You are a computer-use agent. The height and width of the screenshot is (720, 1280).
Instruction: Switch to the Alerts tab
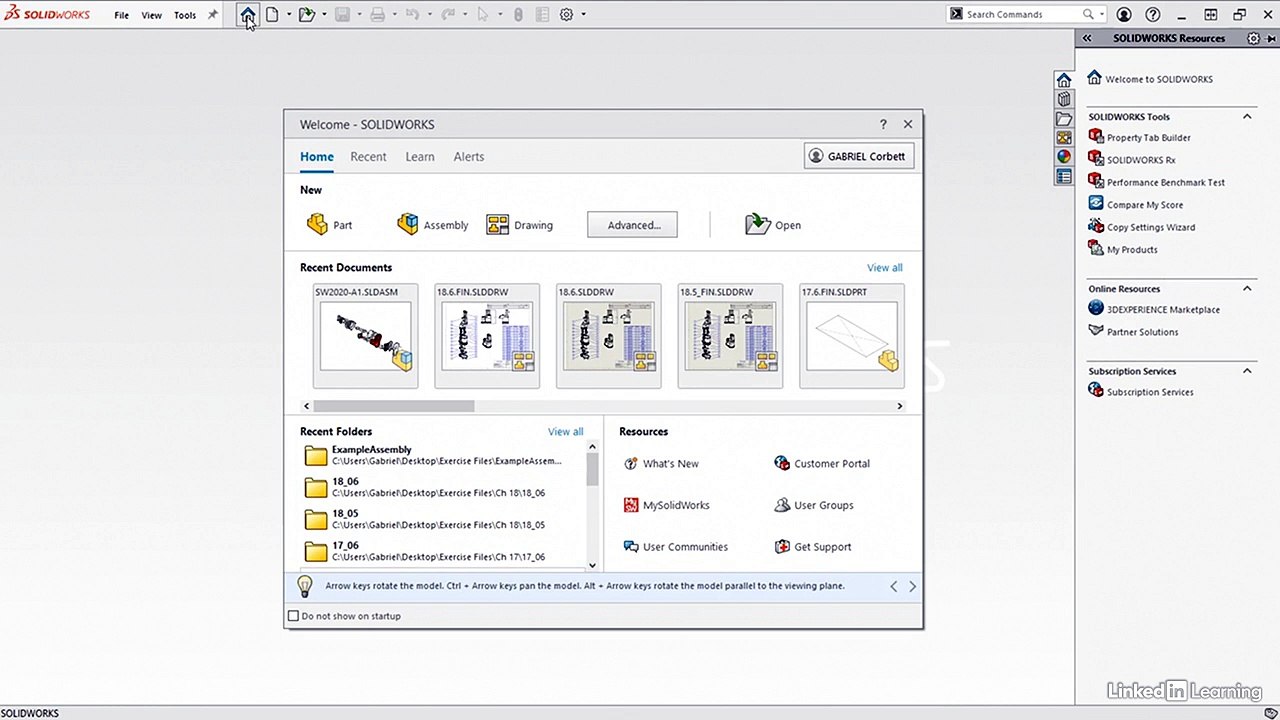tap(469, 157)
